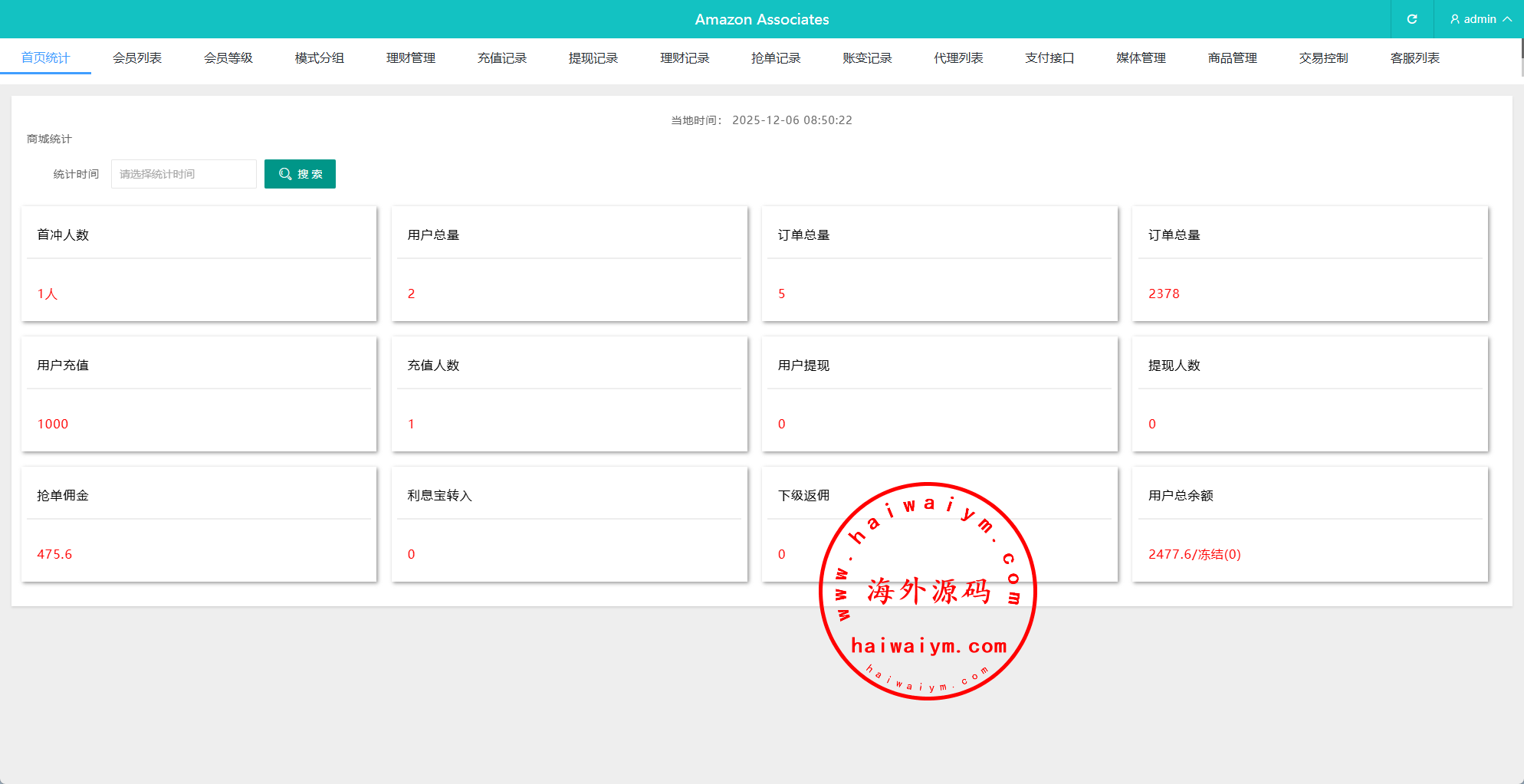Open the 抢单记录 tab
The height and width of the screenshot is (784, 1524).
pos(776,58)
